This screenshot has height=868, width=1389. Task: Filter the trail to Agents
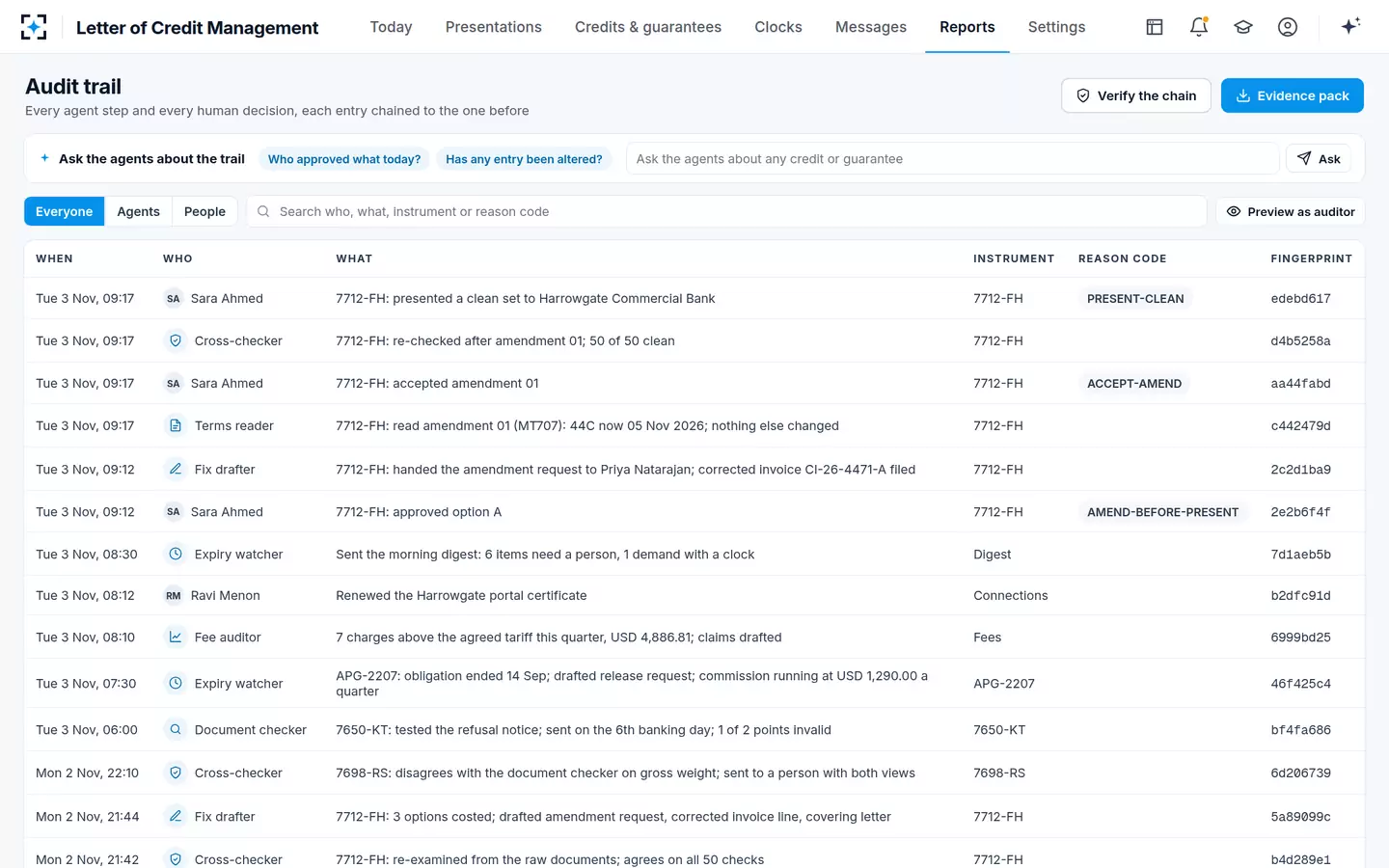click(x=139, y=212)
